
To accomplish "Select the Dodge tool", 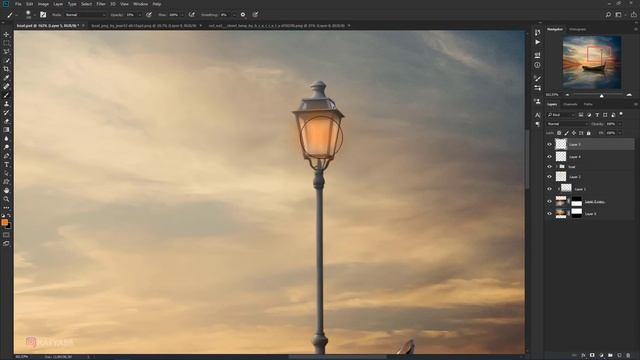I will pos(6,147).
